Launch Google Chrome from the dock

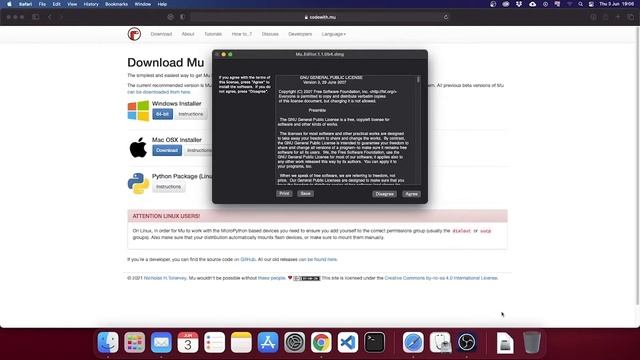coord(321,342)
